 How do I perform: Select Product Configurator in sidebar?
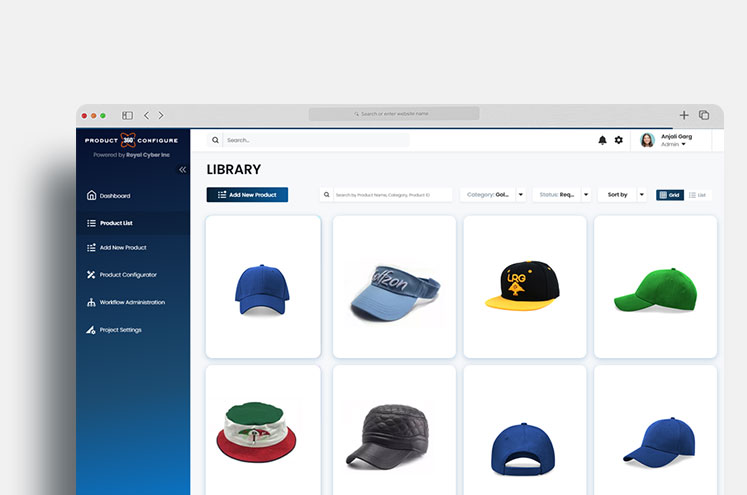pos(128,275)
